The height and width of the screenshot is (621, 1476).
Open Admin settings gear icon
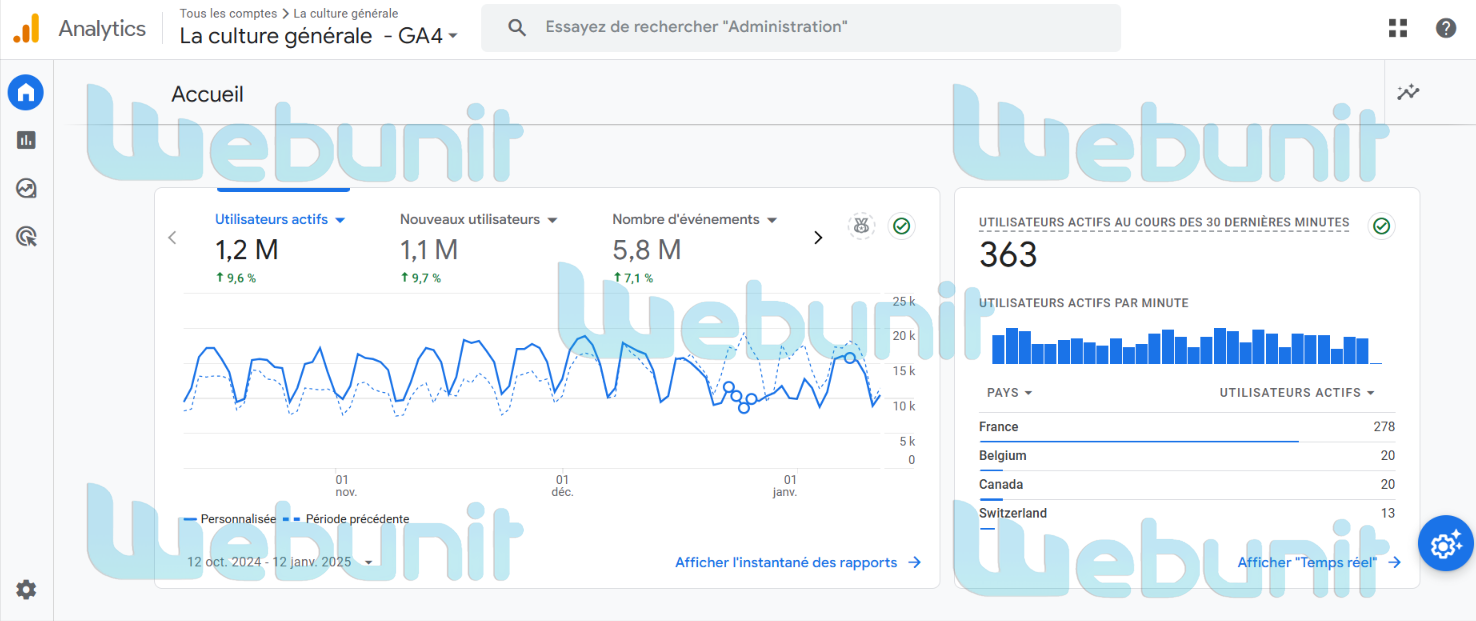pyautogui.click(x=26, y=590)
